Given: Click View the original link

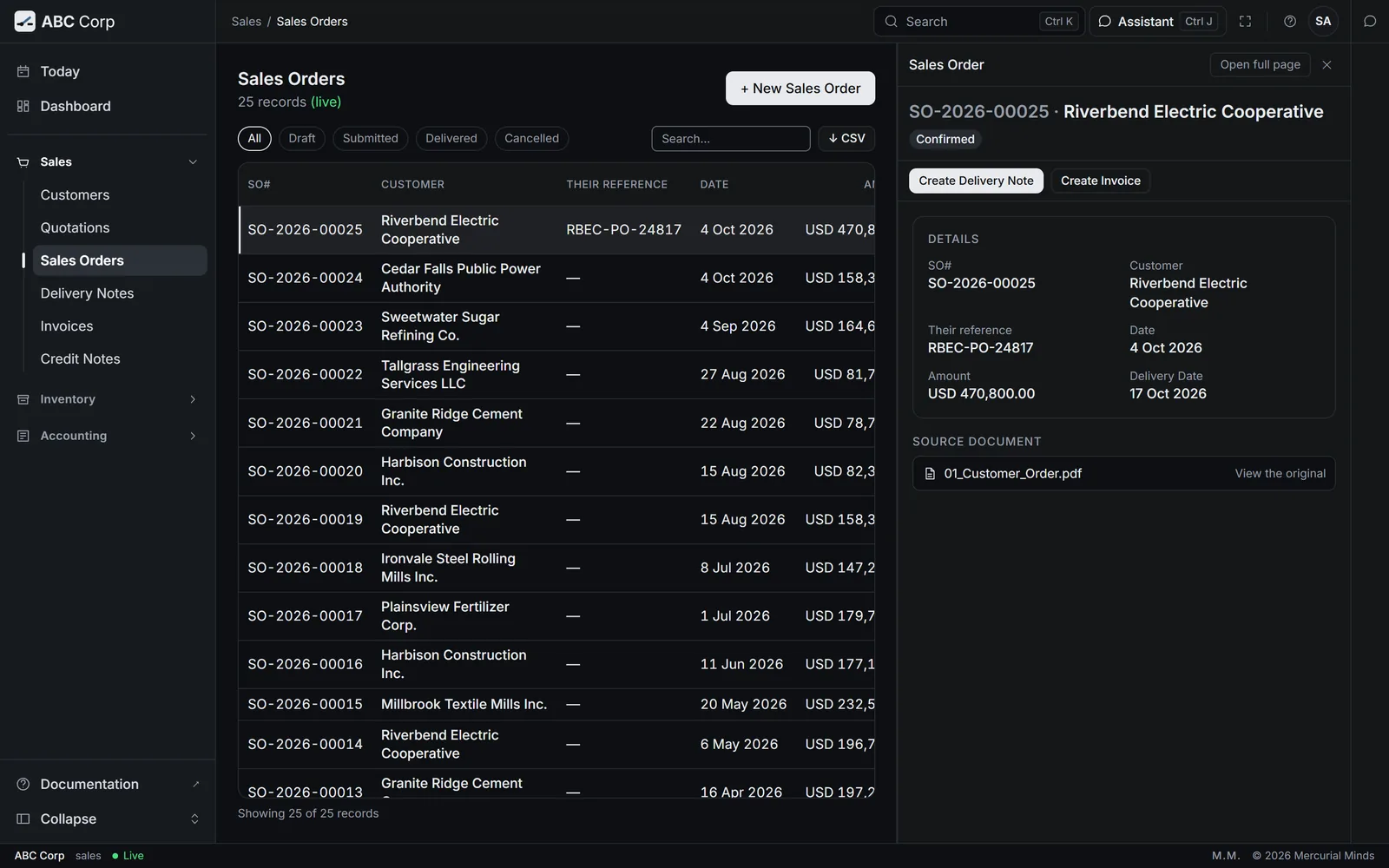Looking at the screenshot, I should [x=1280, y=474].
